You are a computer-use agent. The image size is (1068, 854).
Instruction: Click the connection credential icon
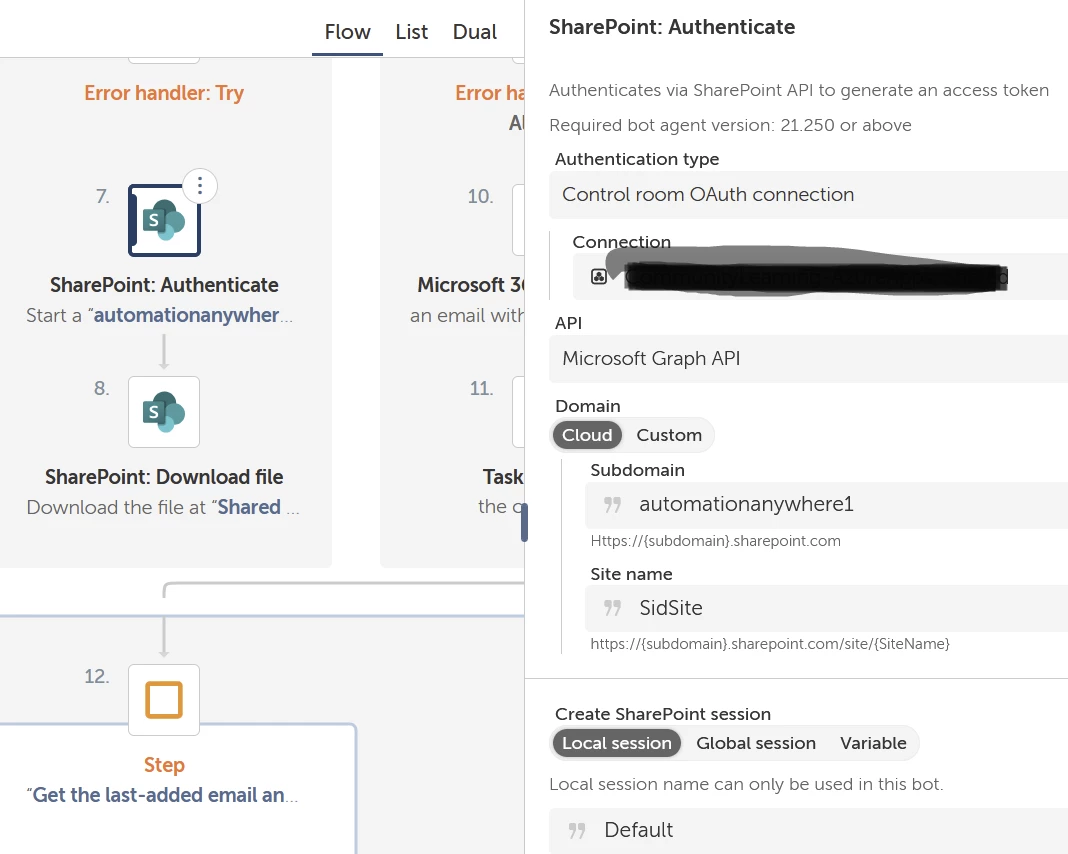599,276
